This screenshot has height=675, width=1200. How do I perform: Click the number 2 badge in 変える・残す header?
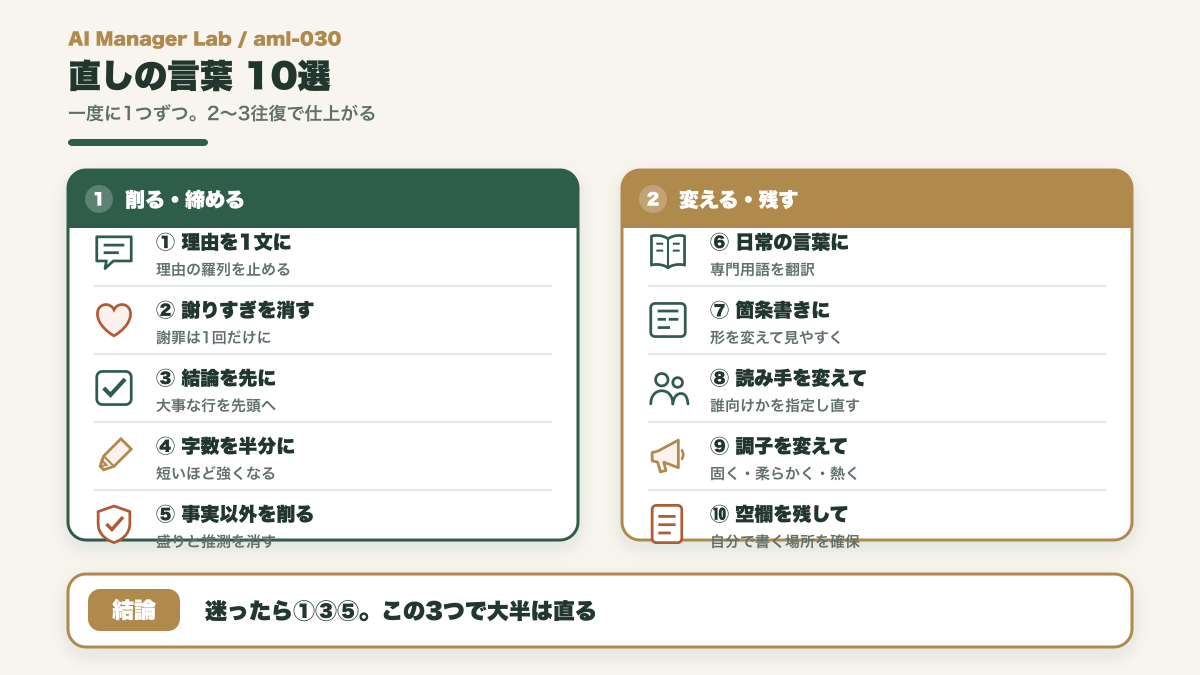(x=652, y=199)
